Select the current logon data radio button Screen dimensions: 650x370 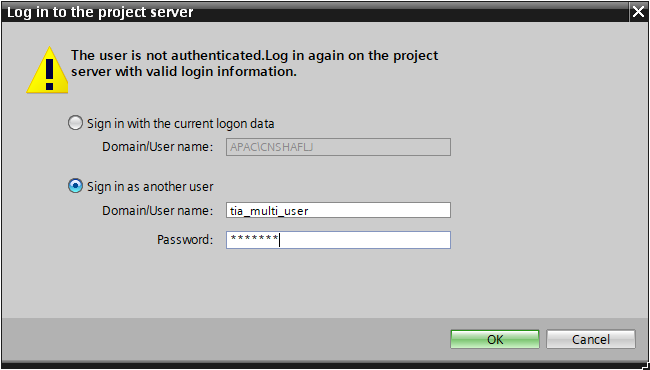point(75,123)
